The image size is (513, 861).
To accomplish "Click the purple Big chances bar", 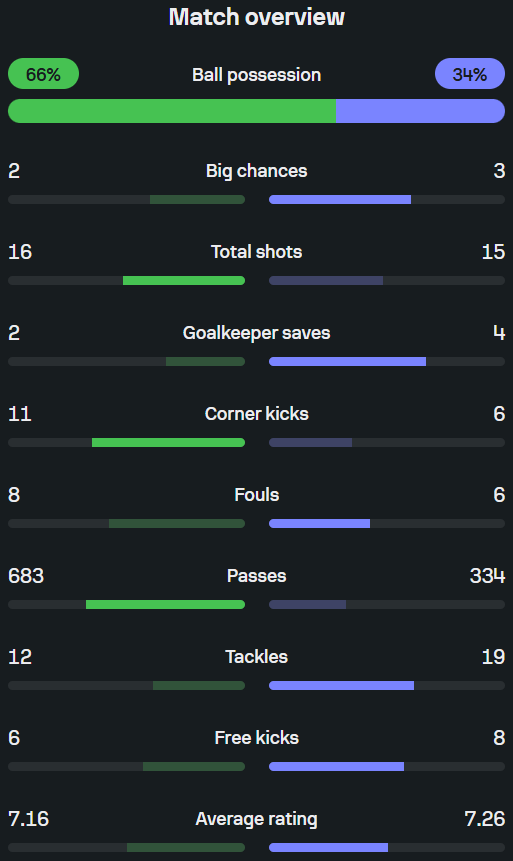I will [340, 199].
